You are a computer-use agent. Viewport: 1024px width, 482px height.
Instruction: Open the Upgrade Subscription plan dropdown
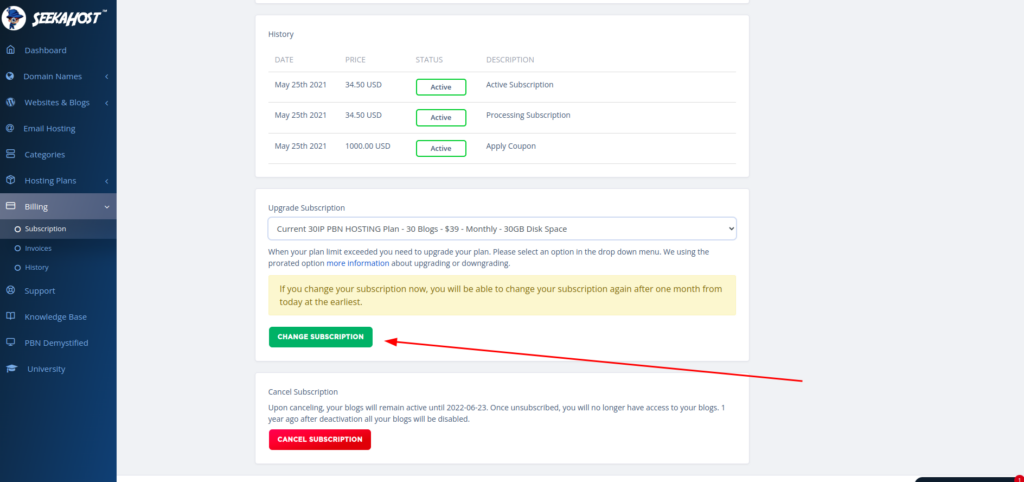coord(502,229)
